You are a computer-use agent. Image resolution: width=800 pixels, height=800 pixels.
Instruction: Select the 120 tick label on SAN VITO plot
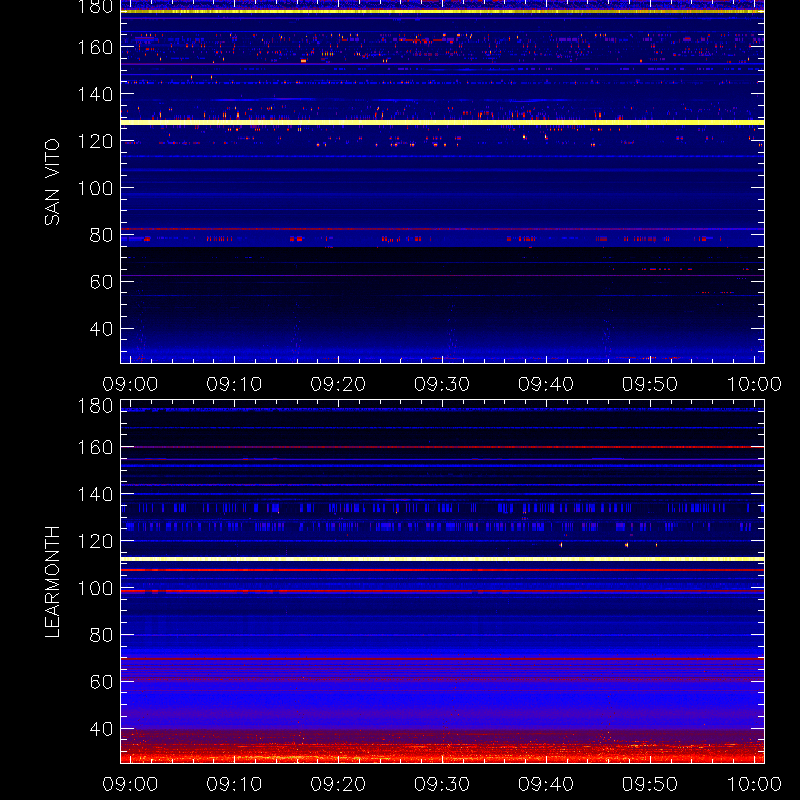pyautogui.click(x=95, y=141)
